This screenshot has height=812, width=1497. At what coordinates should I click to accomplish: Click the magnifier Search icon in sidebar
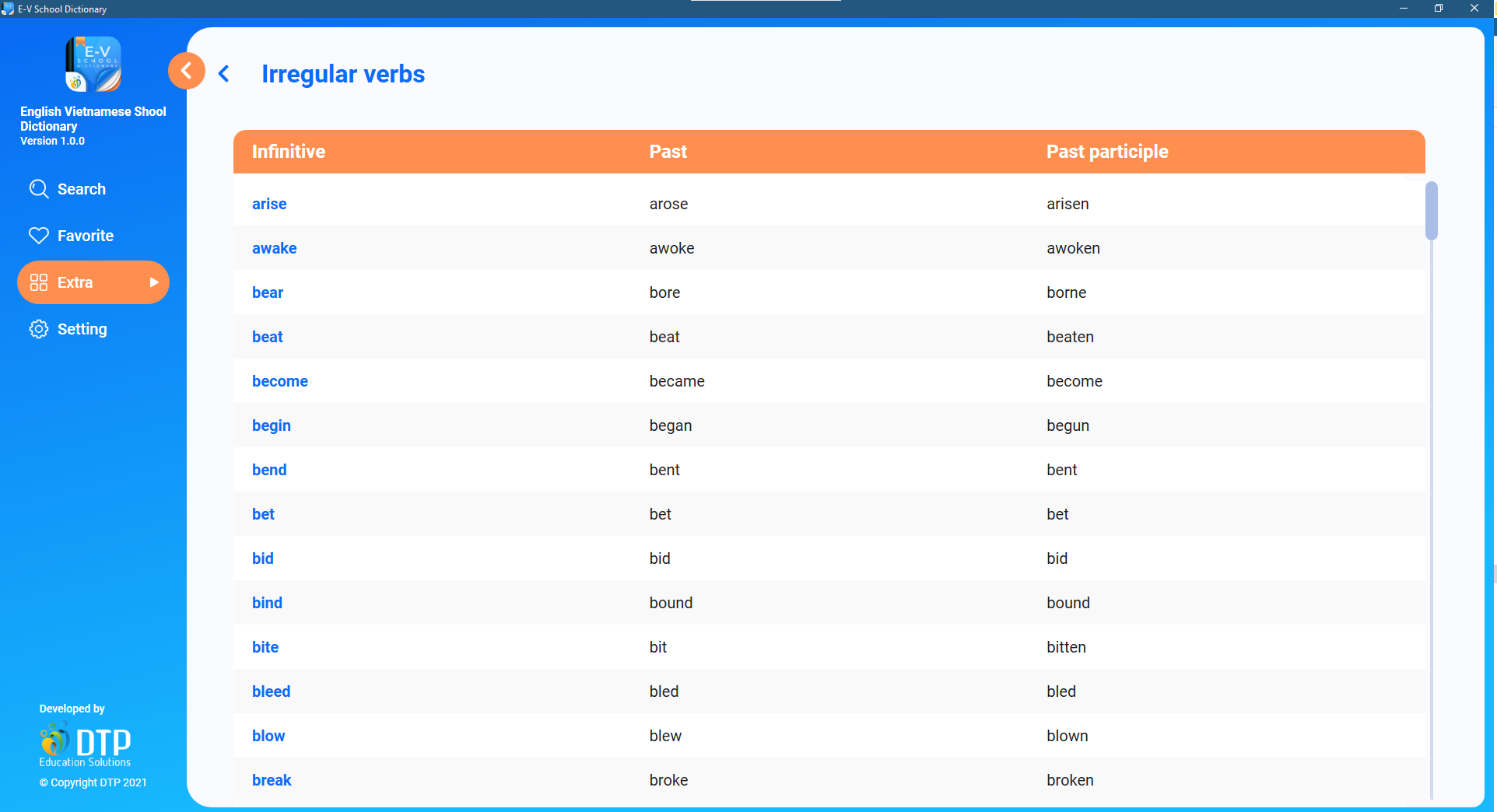pyautogui.click(x=38, y=189)
